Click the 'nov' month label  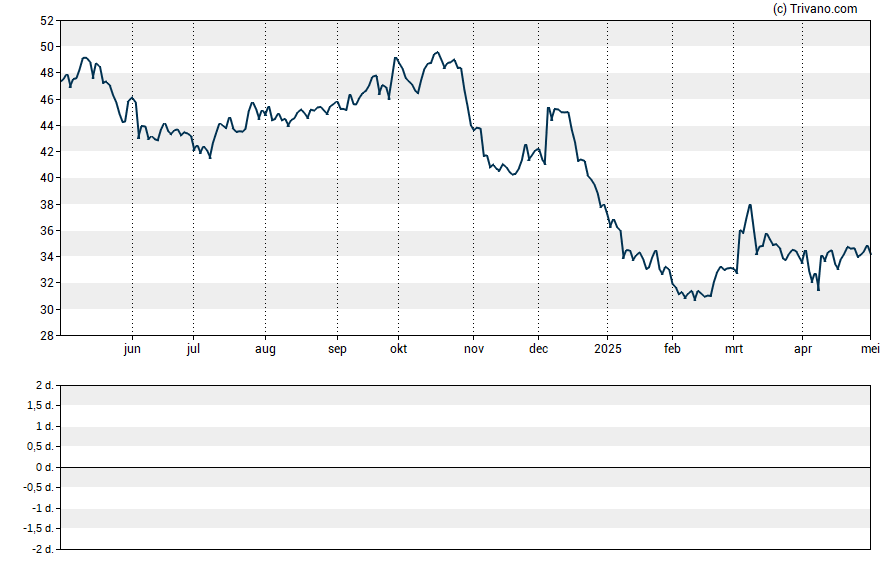pos(473,349)
